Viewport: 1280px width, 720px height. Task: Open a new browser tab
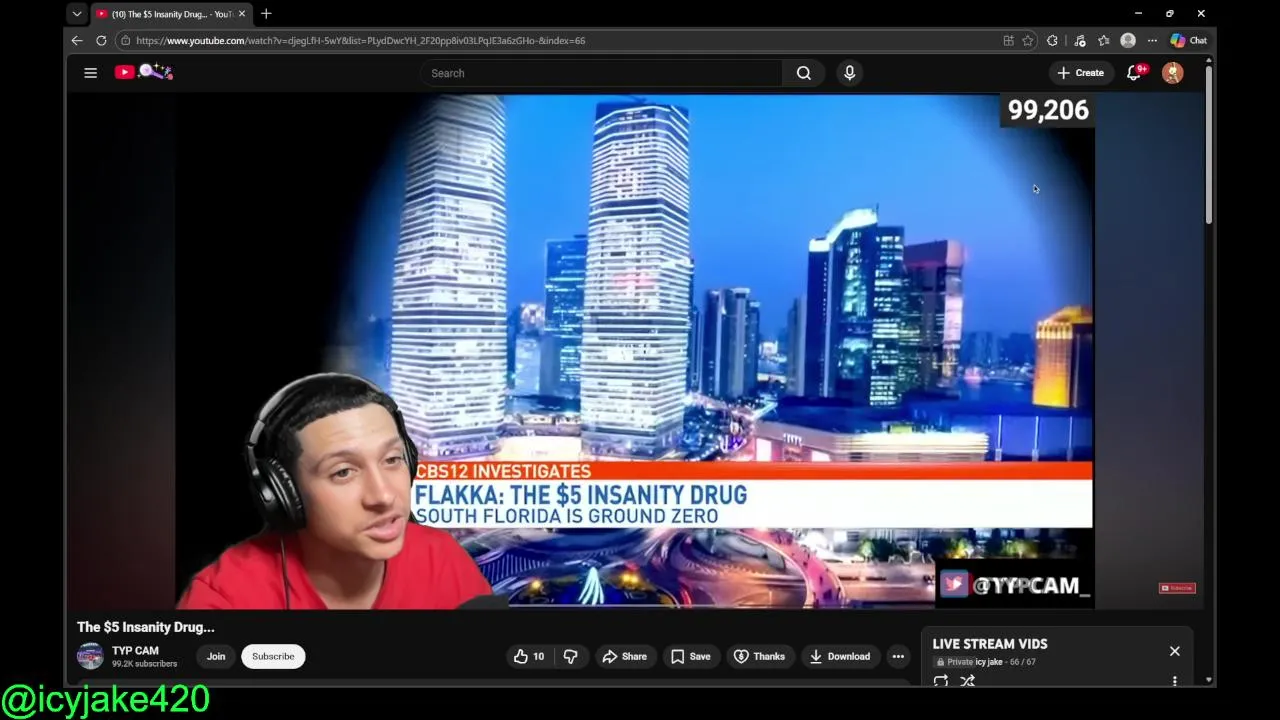[x=266, y=14]
